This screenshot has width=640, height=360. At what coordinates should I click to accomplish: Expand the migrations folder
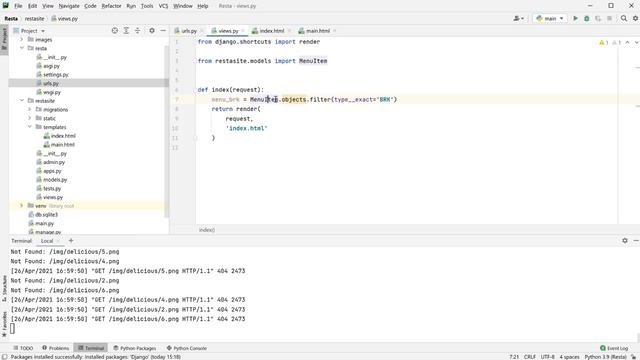coord(29,109)
